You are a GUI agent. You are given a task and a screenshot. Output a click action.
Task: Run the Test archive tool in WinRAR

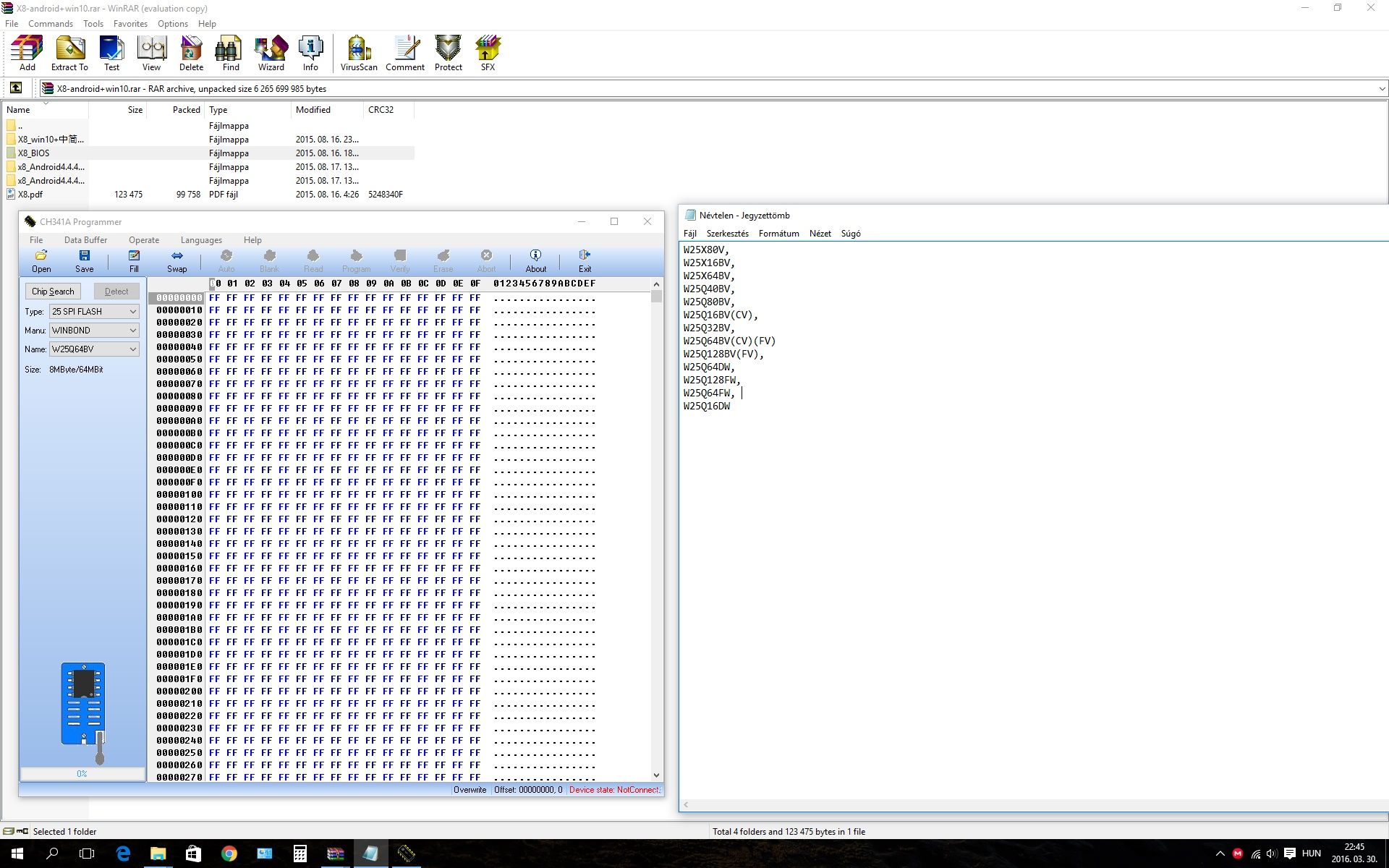[111, 54]
